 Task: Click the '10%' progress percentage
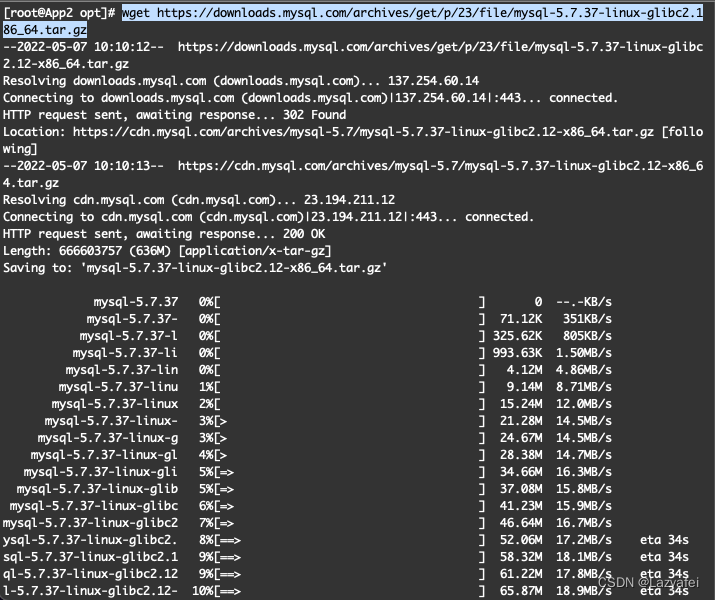[x=202, y=591]
